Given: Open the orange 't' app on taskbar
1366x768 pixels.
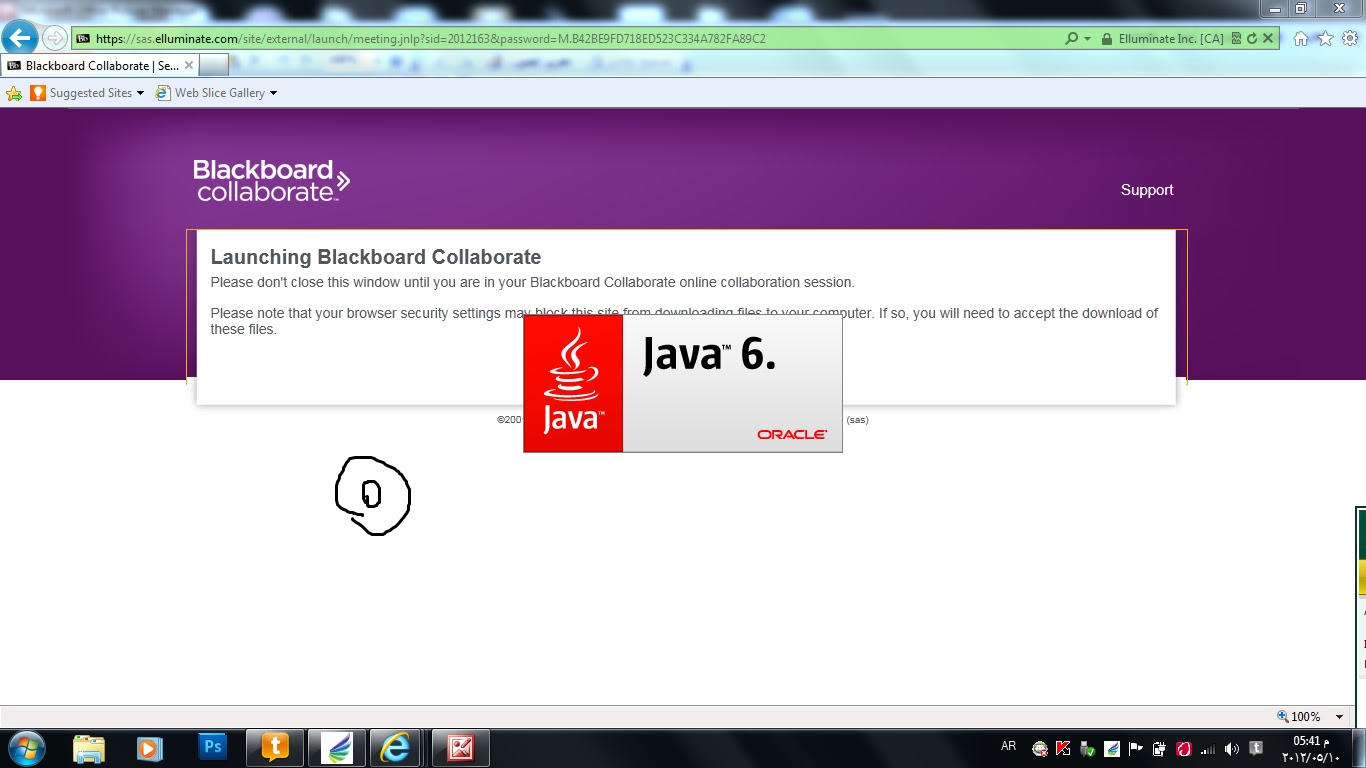Looking at the screenshot, I should [274, 747].
